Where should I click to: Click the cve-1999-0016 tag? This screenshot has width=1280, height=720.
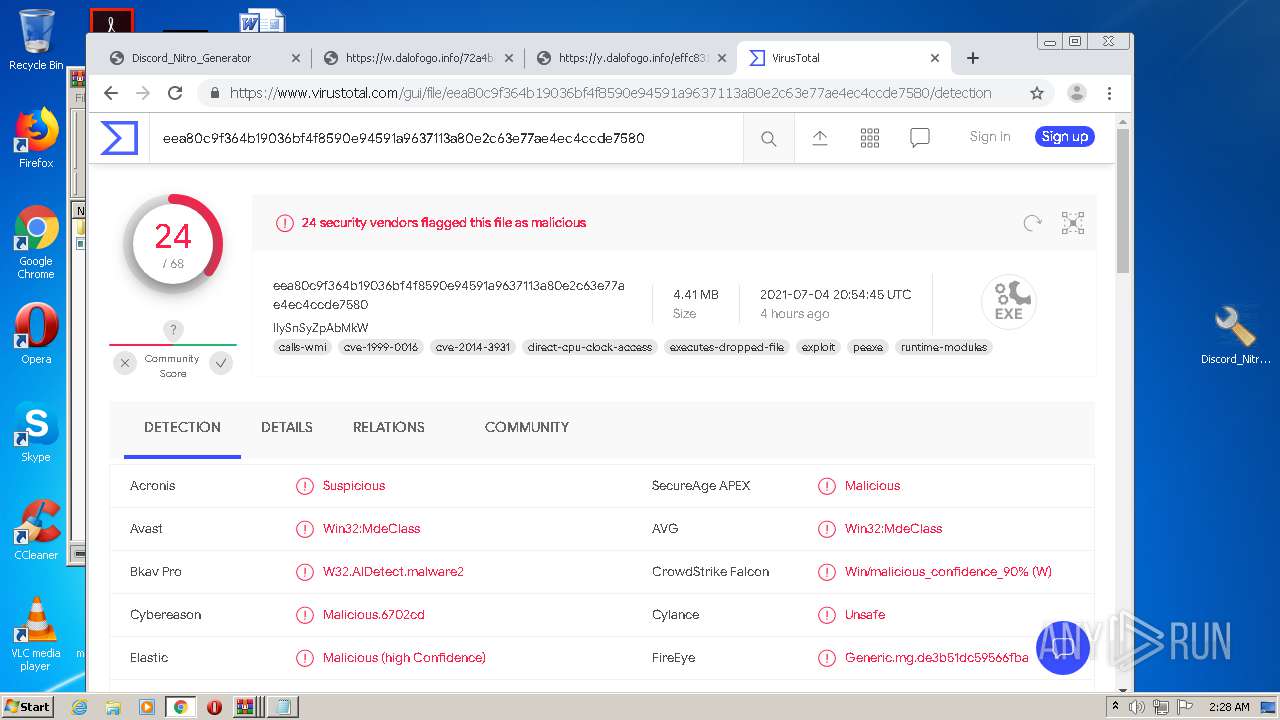pos(381,348)
